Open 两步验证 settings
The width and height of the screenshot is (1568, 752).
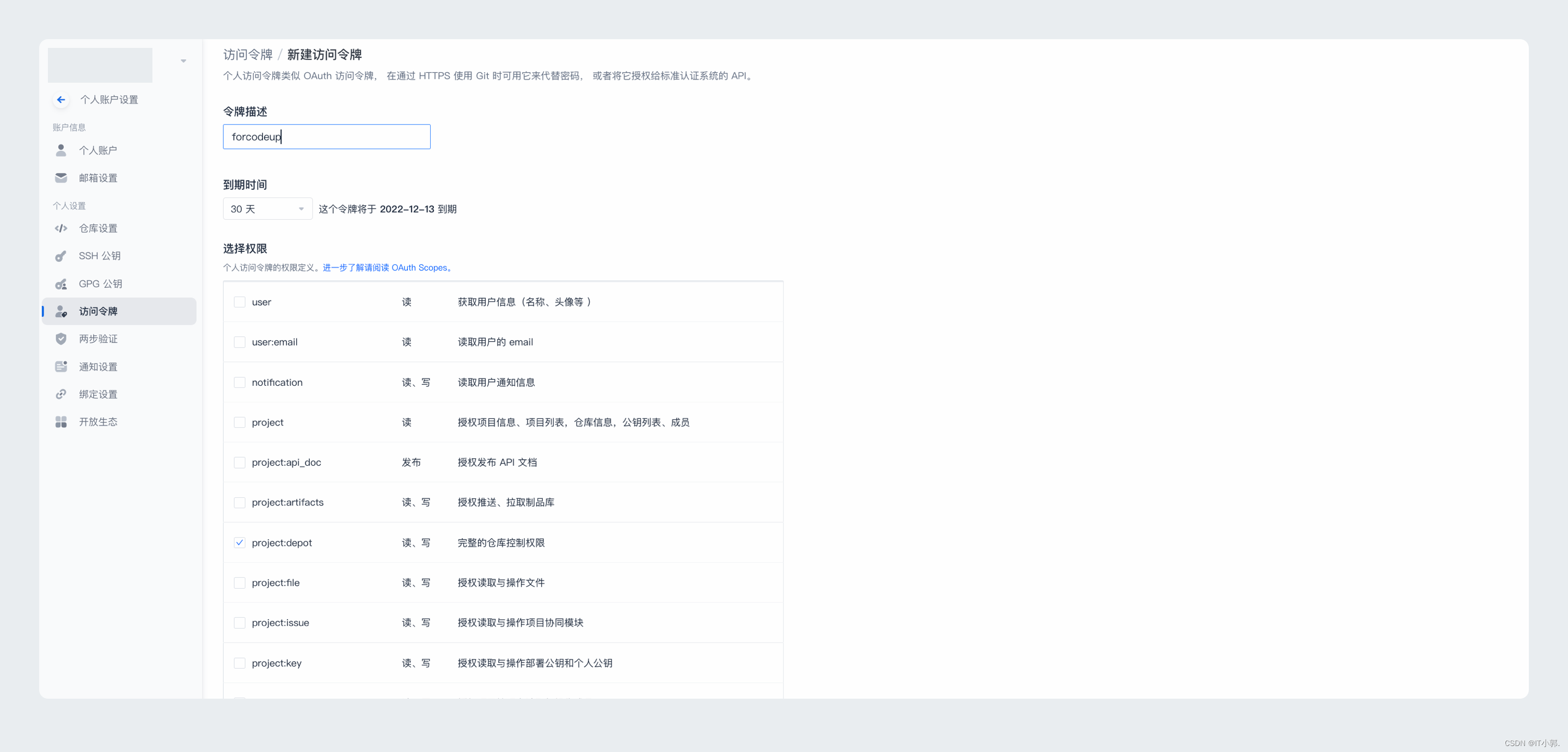tap(119, 339)
